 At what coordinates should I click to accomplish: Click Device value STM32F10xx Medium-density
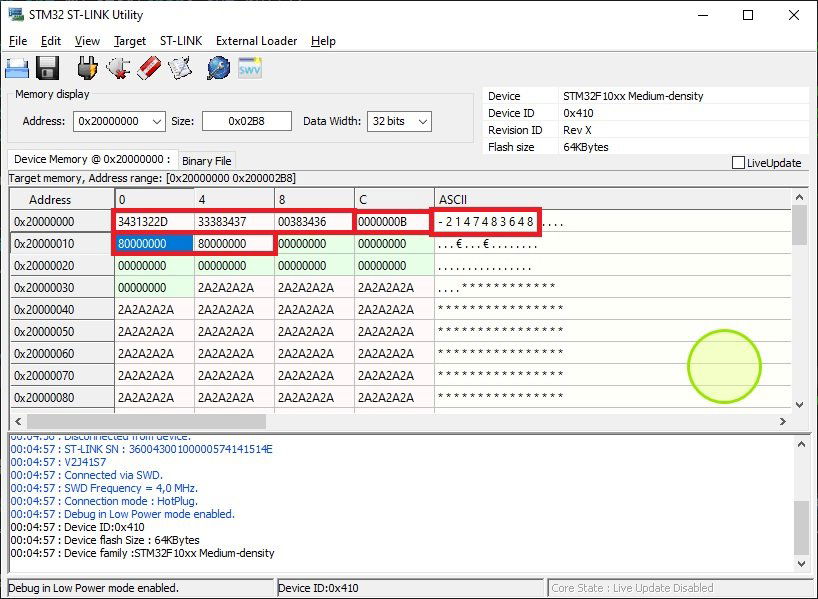tap(633, 96)
